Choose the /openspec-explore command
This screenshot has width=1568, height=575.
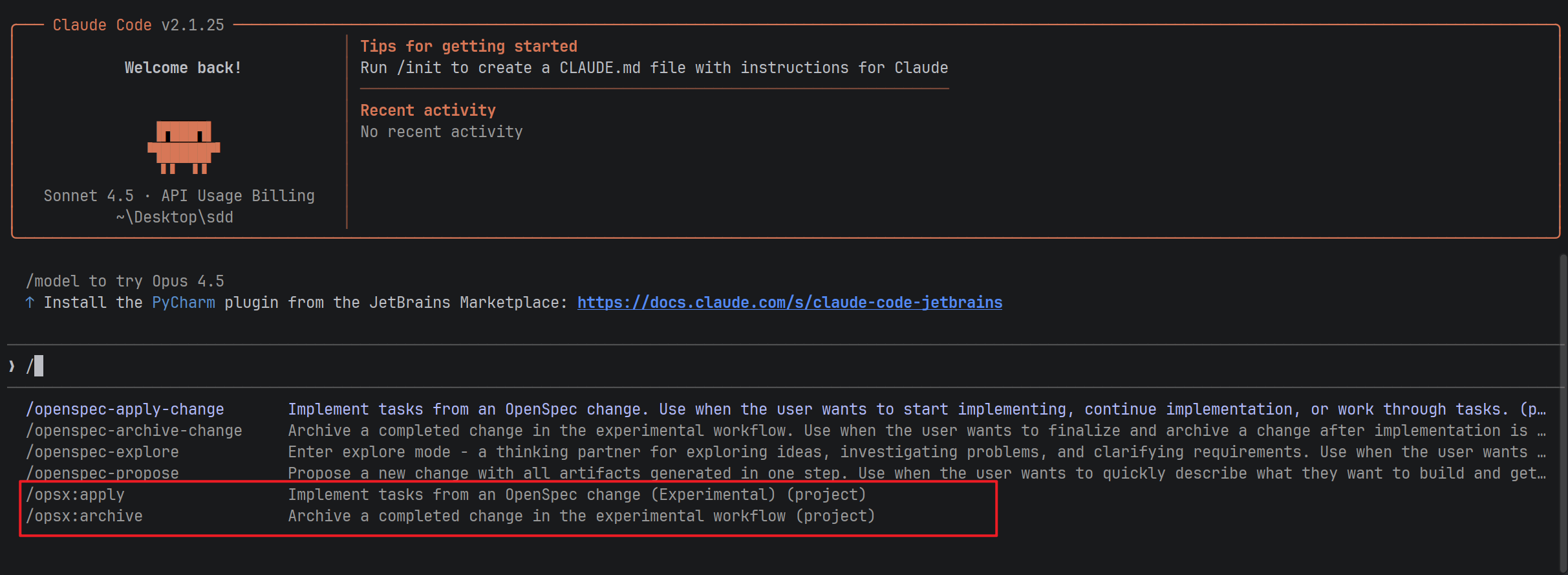[x=102, y=452]
